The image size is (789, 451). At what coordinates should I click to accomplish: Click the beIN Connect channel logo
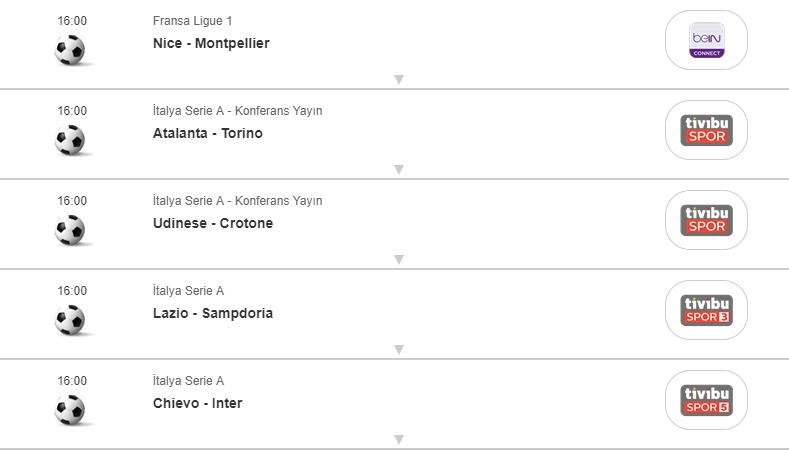click(706, 40)
